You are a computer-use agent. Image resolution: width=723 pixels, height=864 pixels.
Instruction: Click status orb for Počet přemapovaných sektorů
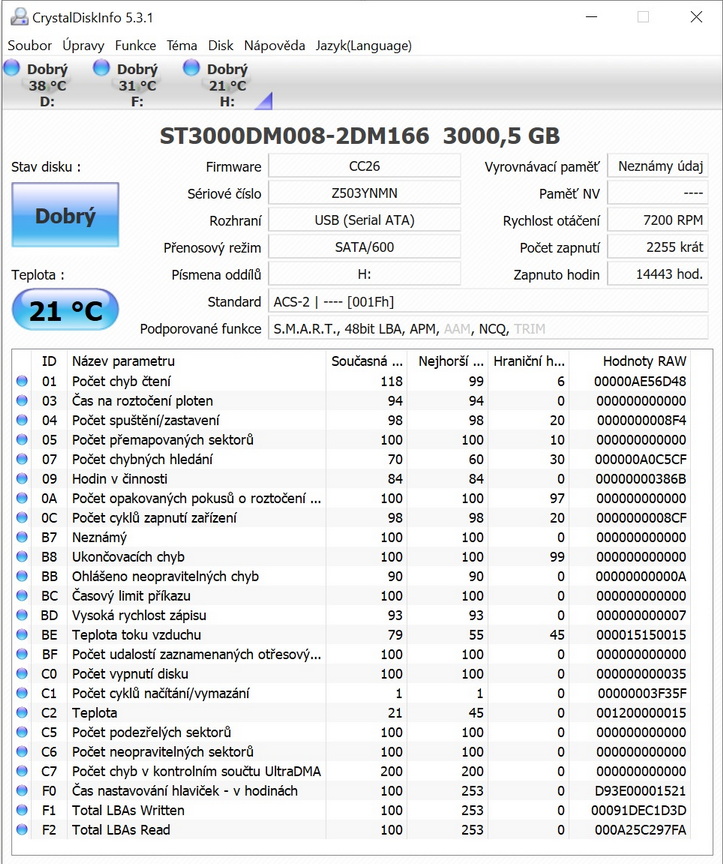(22, 440)
